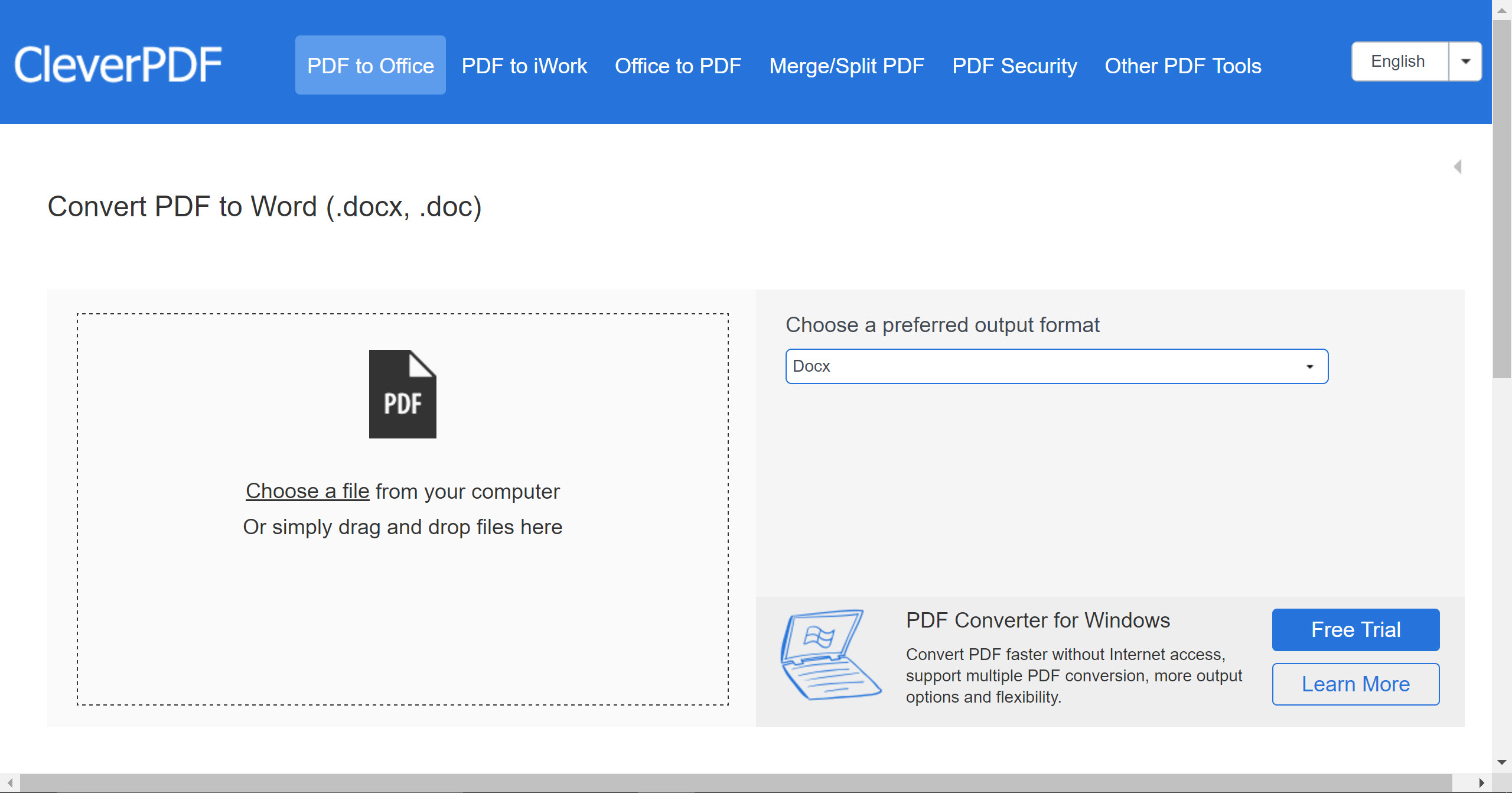Click the Choose a file link
The height and width of the screenshot is (793, 1512).
coord(308,491)
